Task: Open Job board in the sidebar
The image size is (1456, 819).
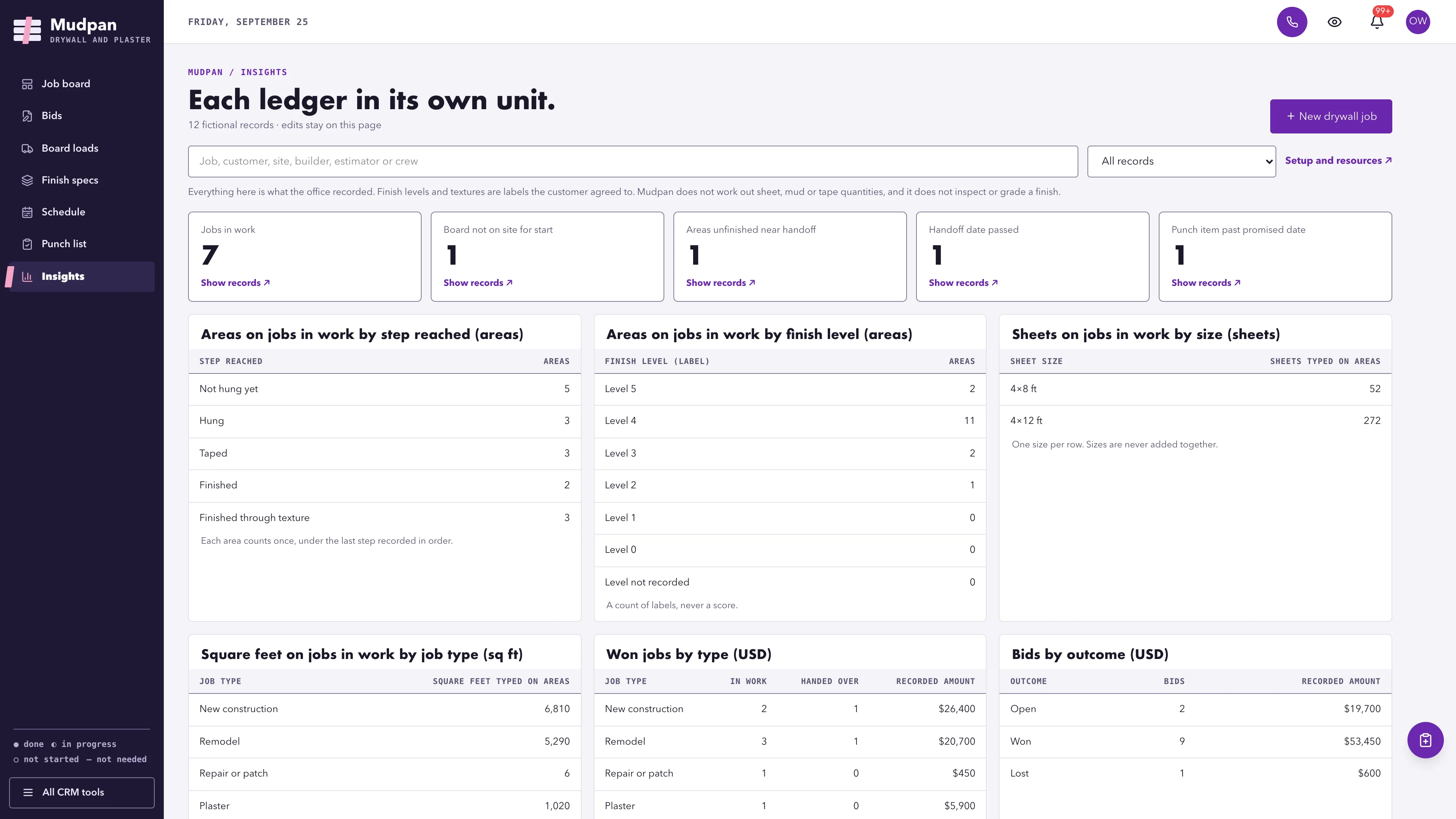Action: [x=82, y=84]
